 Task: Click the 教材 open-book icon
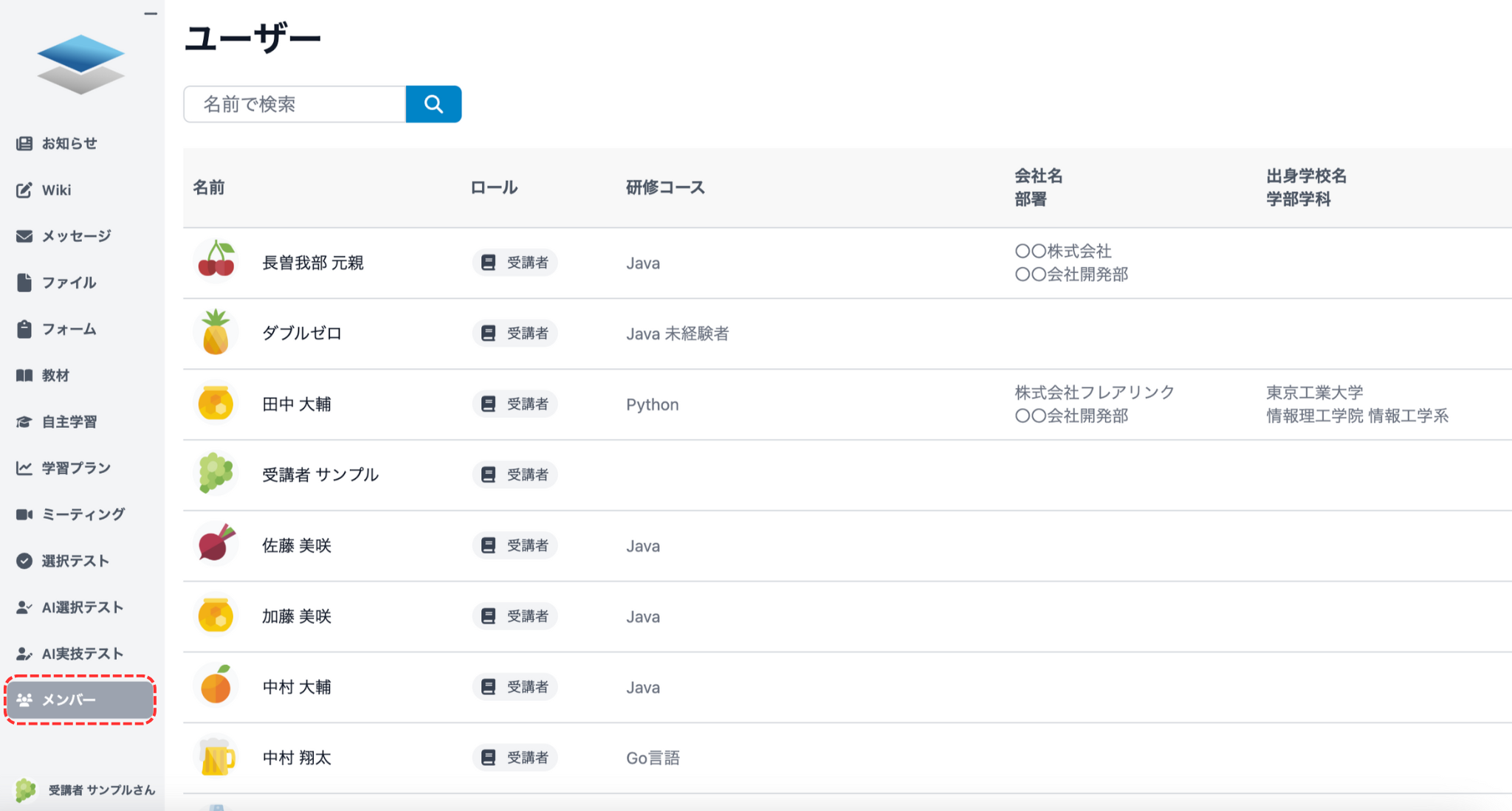[x=24, y=376]
